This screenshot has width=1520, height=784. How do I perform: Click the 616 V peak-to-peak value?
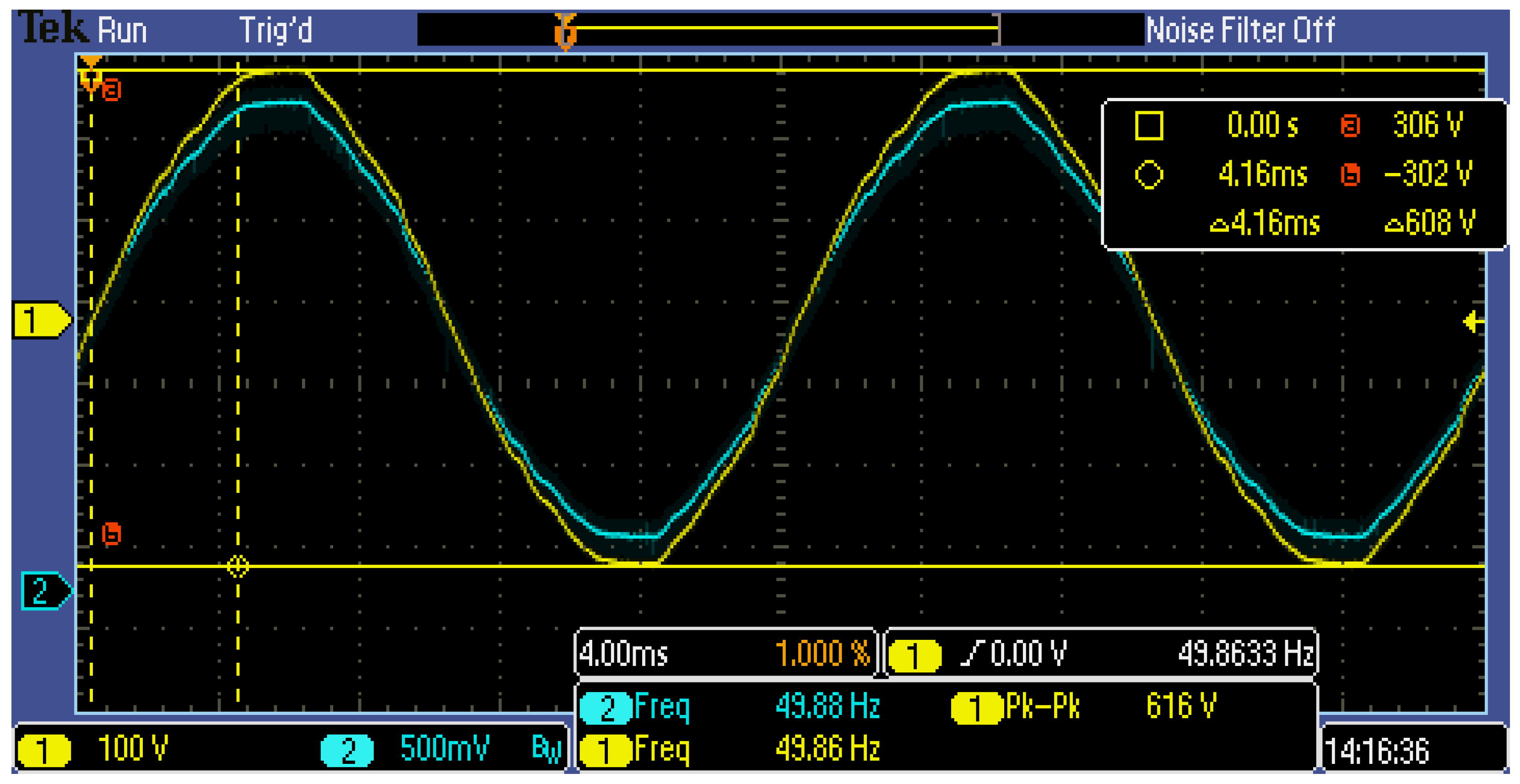1181,706
